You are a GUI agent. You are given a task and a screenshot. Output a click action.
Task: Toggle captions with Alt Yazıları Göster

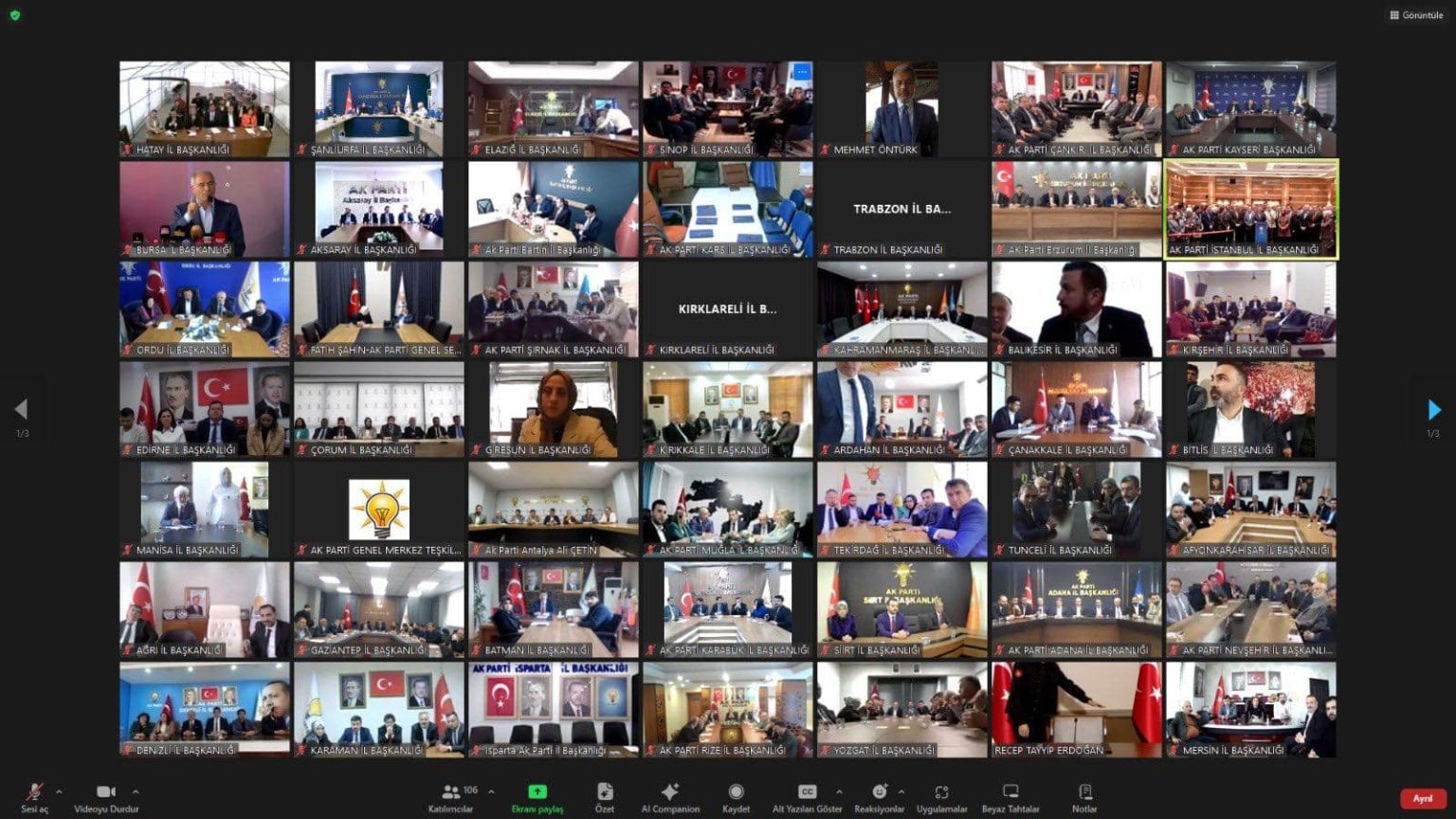[x=807, y=798]
